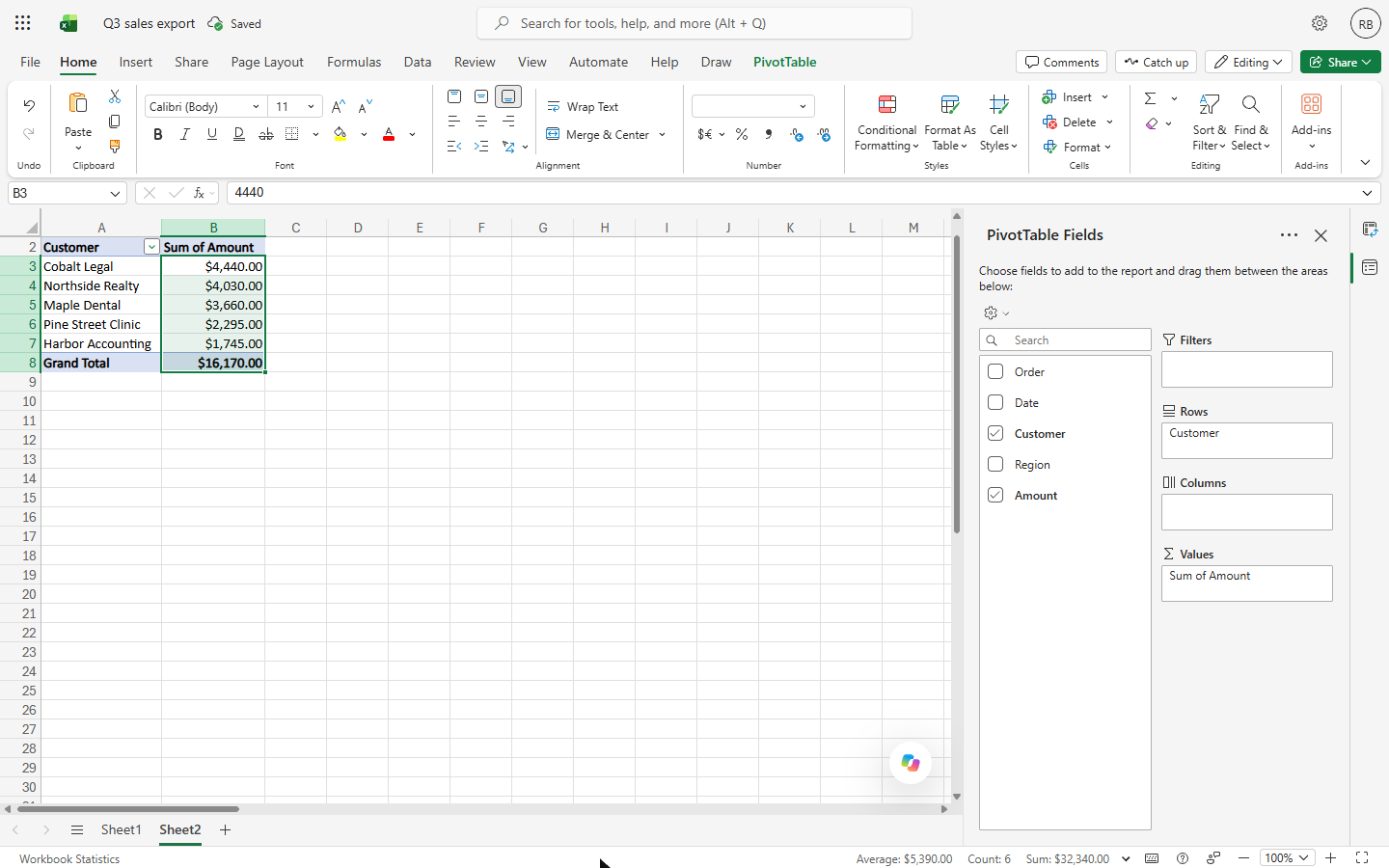Open the settings gear in title bar
Image resolution: width=1389 pixels, height=868 pixels.
(1319, 23)
